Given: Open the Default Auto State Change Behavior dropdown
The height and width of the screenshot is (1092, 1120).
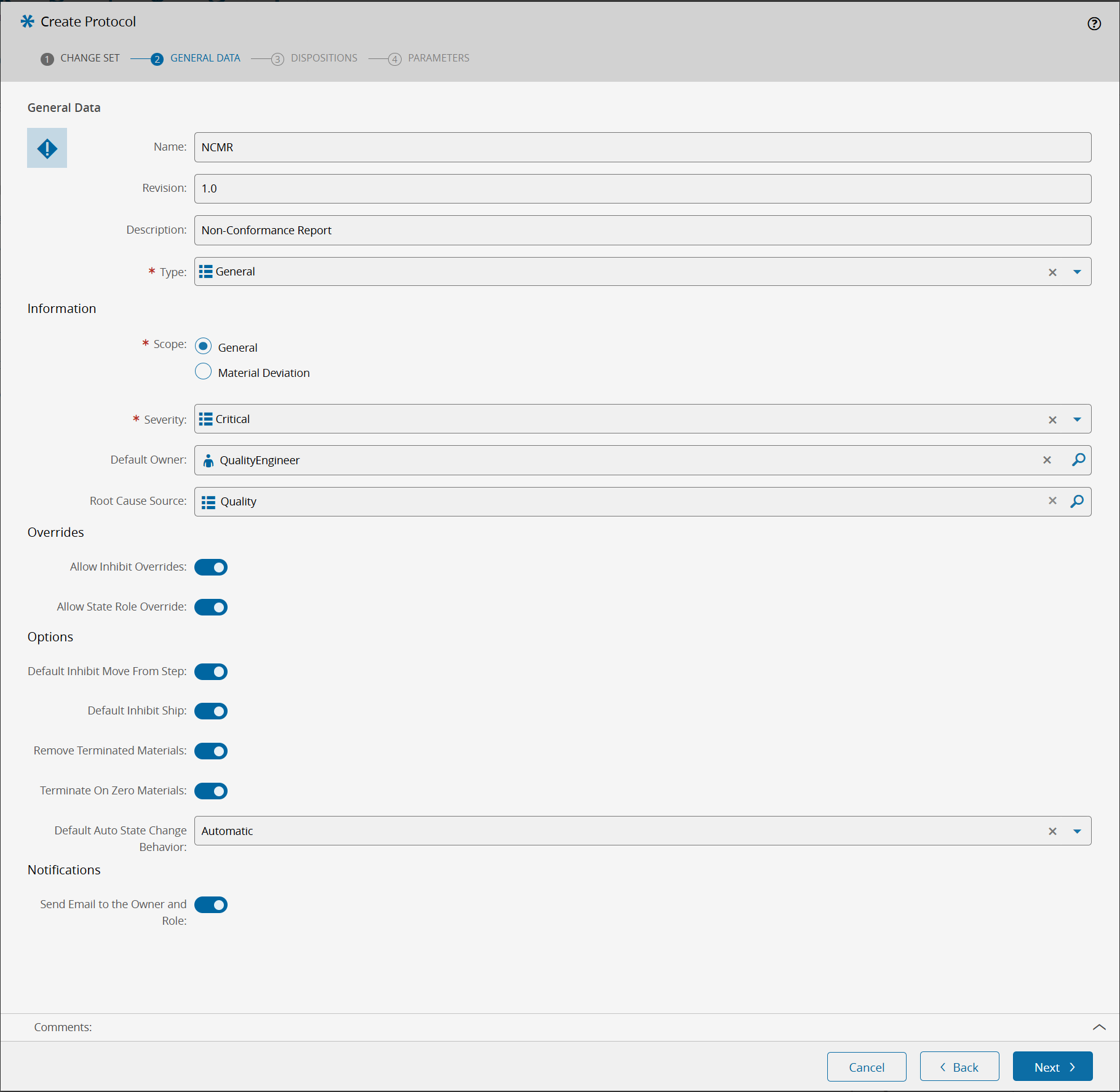Looking at the screenshot, I should click(x=1077, y=830).
